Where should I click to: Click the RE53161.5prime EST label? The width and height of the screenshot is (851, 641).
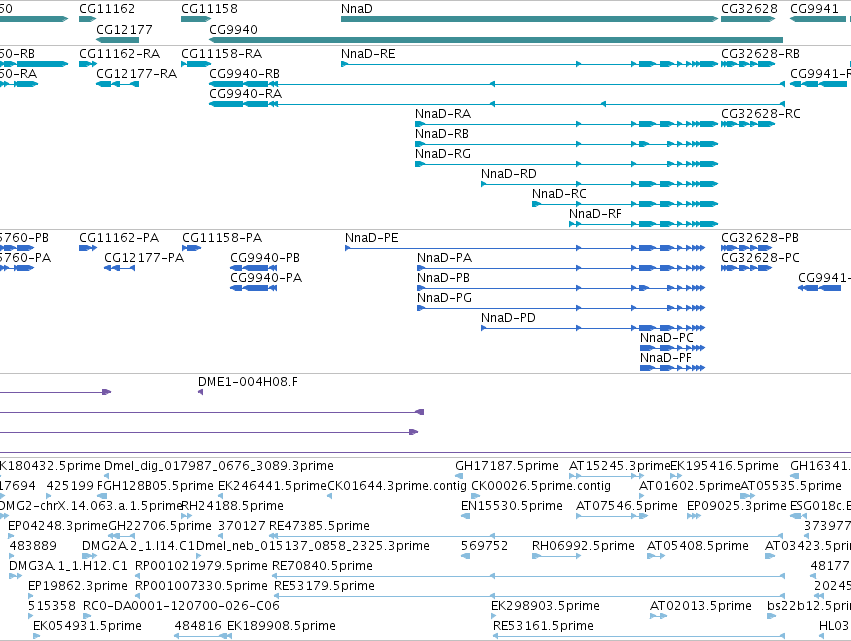coord(543,626)
